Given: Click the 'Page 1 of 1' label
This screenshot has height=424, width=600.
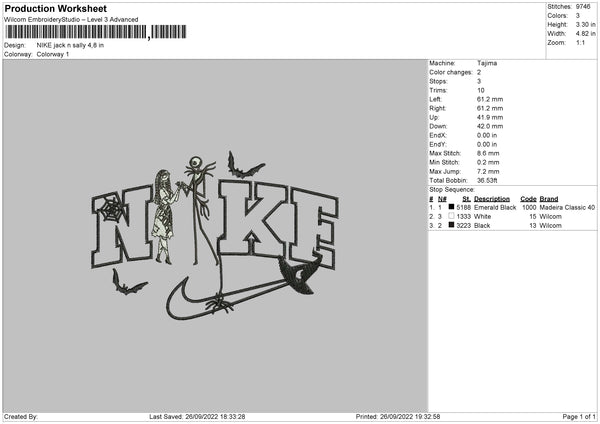Looking at the screenshot, I should pyautogui.click(x=579, y=416).
